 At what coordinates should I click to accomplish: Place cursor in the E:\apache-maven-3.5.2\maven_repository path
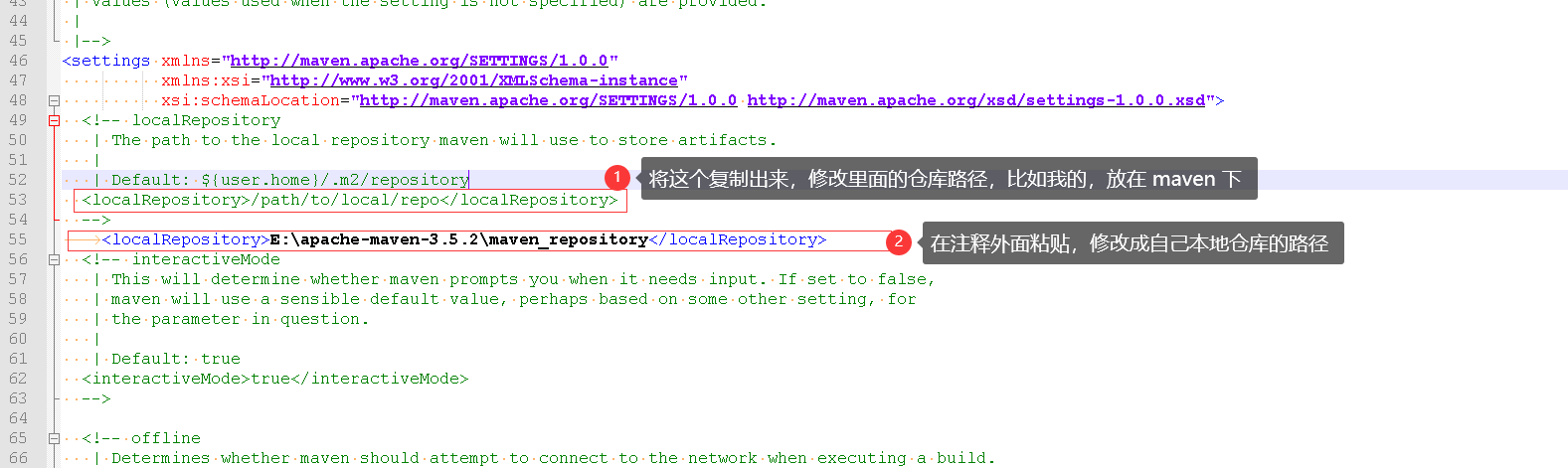coord(459,239)
